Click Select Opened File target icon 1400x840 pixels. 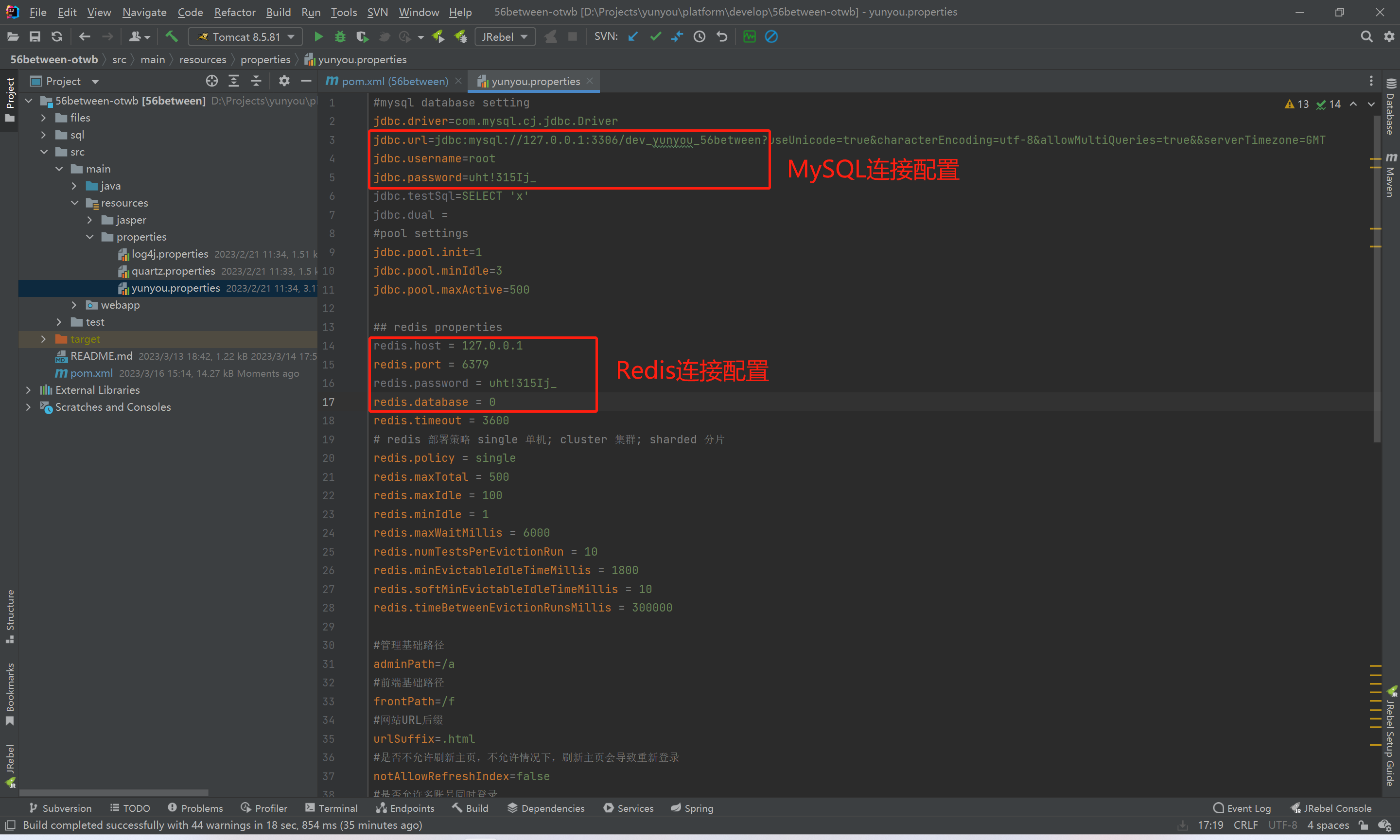[x=211, y=81]
